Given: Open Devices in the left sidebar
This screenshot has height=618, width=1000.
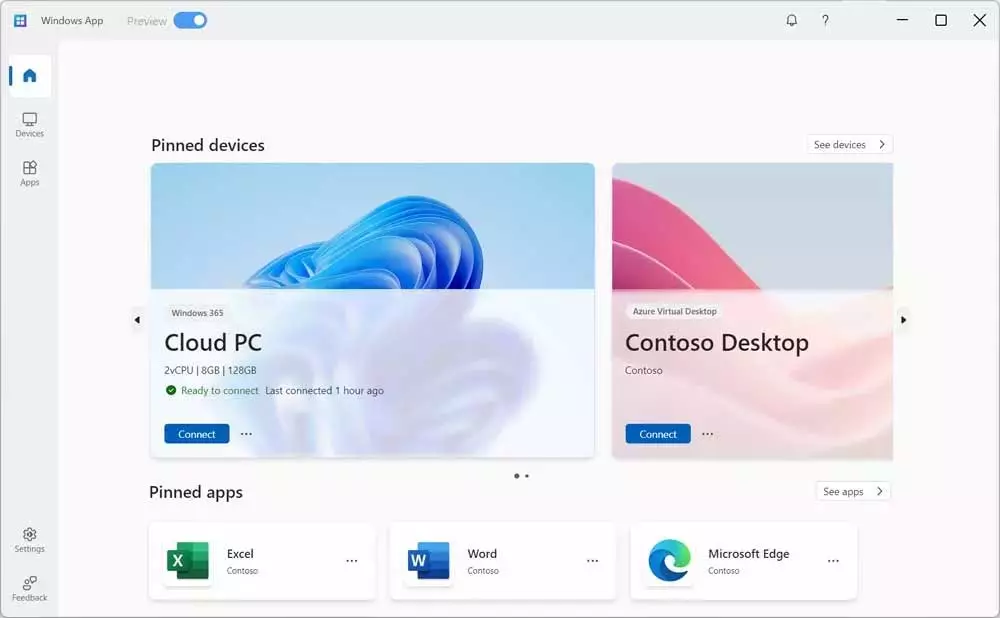Looking at the screenshot, I should point(30,125).
